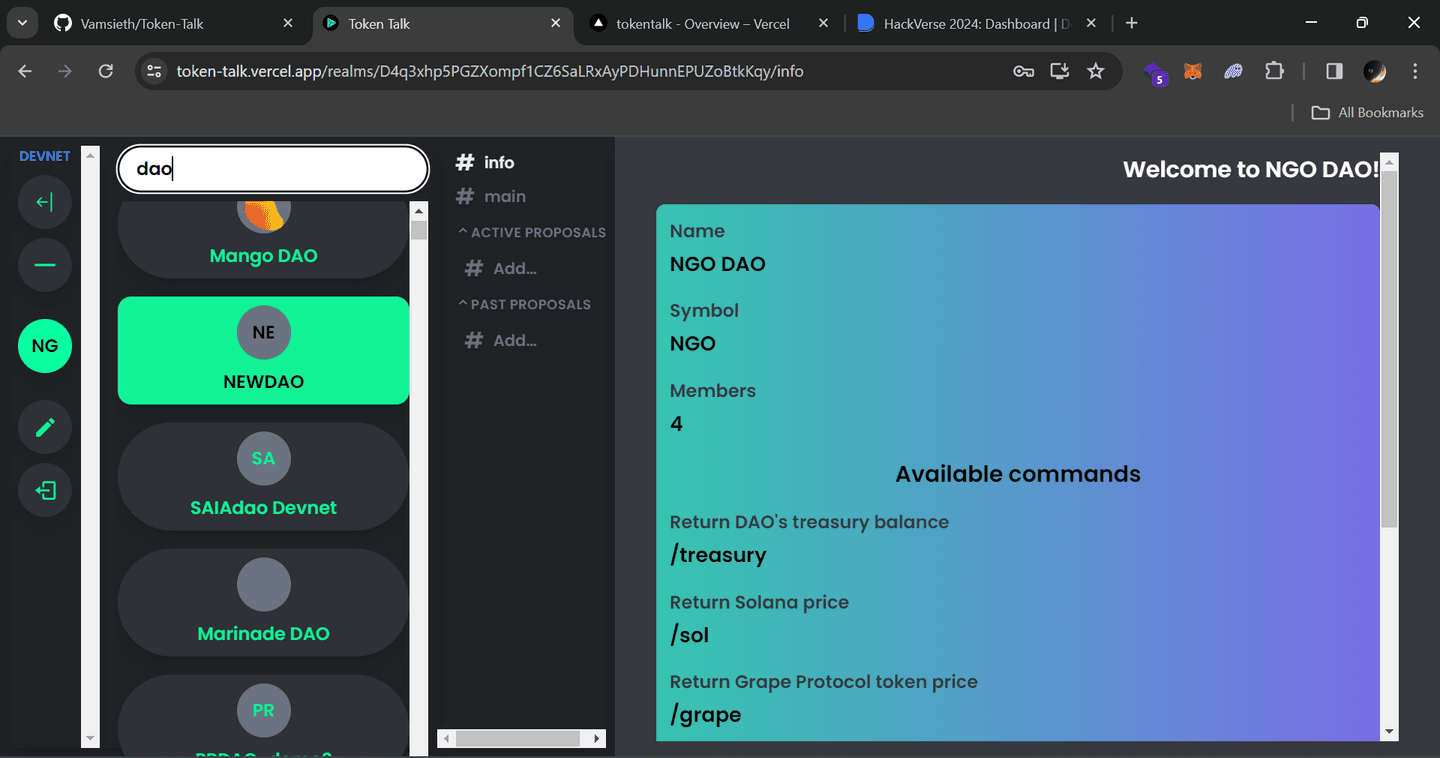Open the tab search dropdown
This screenshot has width=1440, height=758.
pyautogui.click(x=22, y=23)
